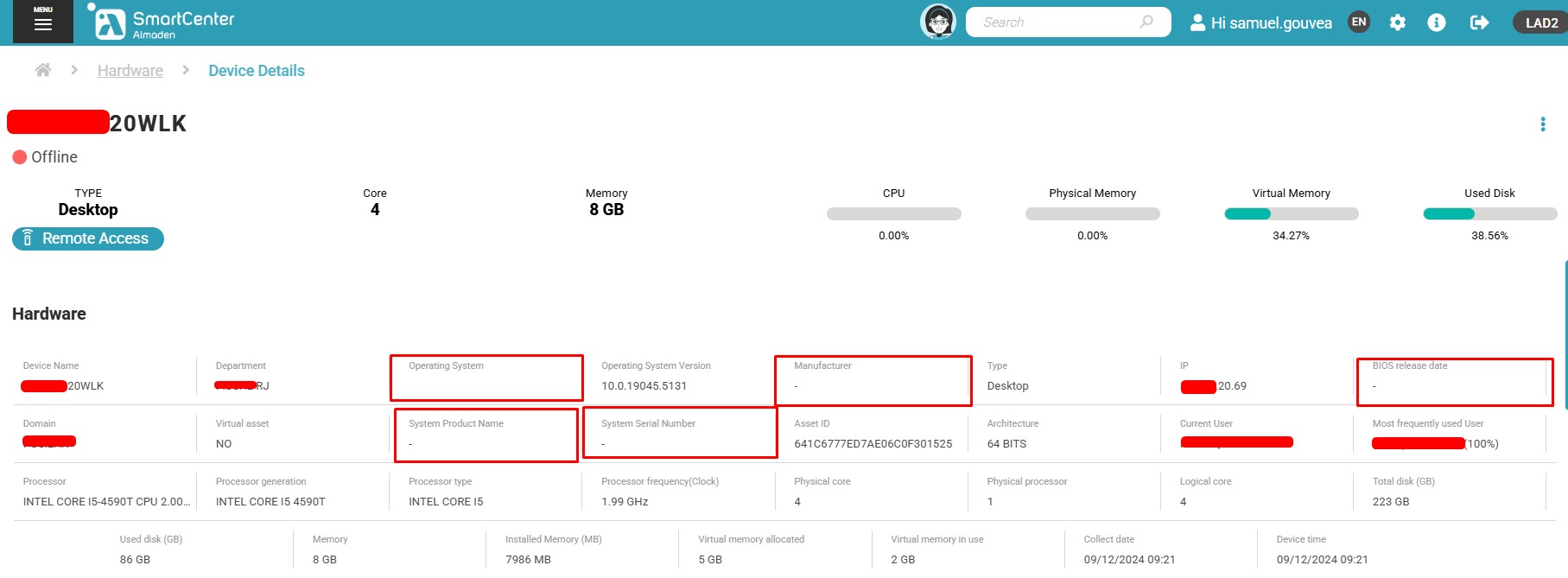Open the EN language selector

click(1359, 22)
